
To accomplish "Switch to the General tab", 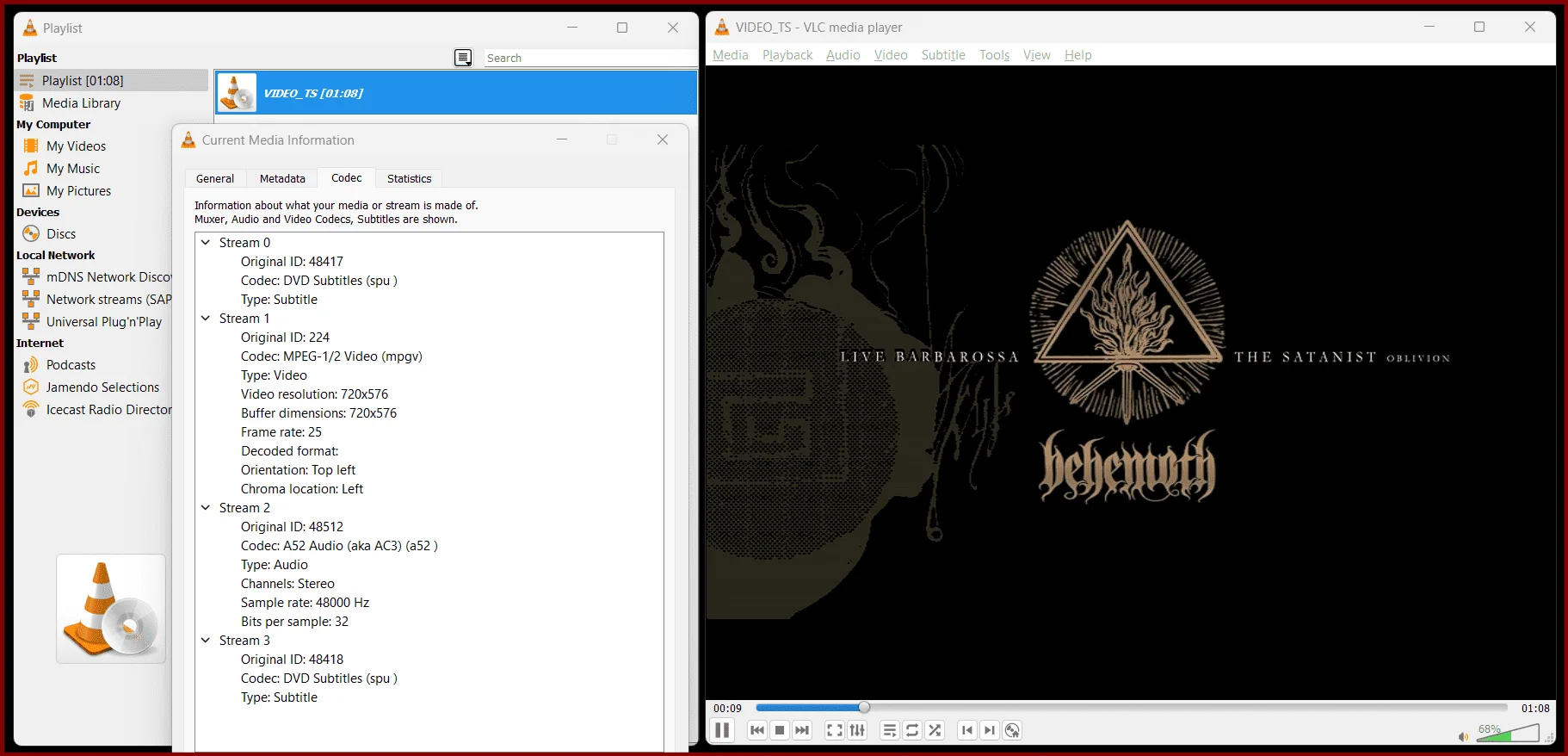I will coord(215,178).
